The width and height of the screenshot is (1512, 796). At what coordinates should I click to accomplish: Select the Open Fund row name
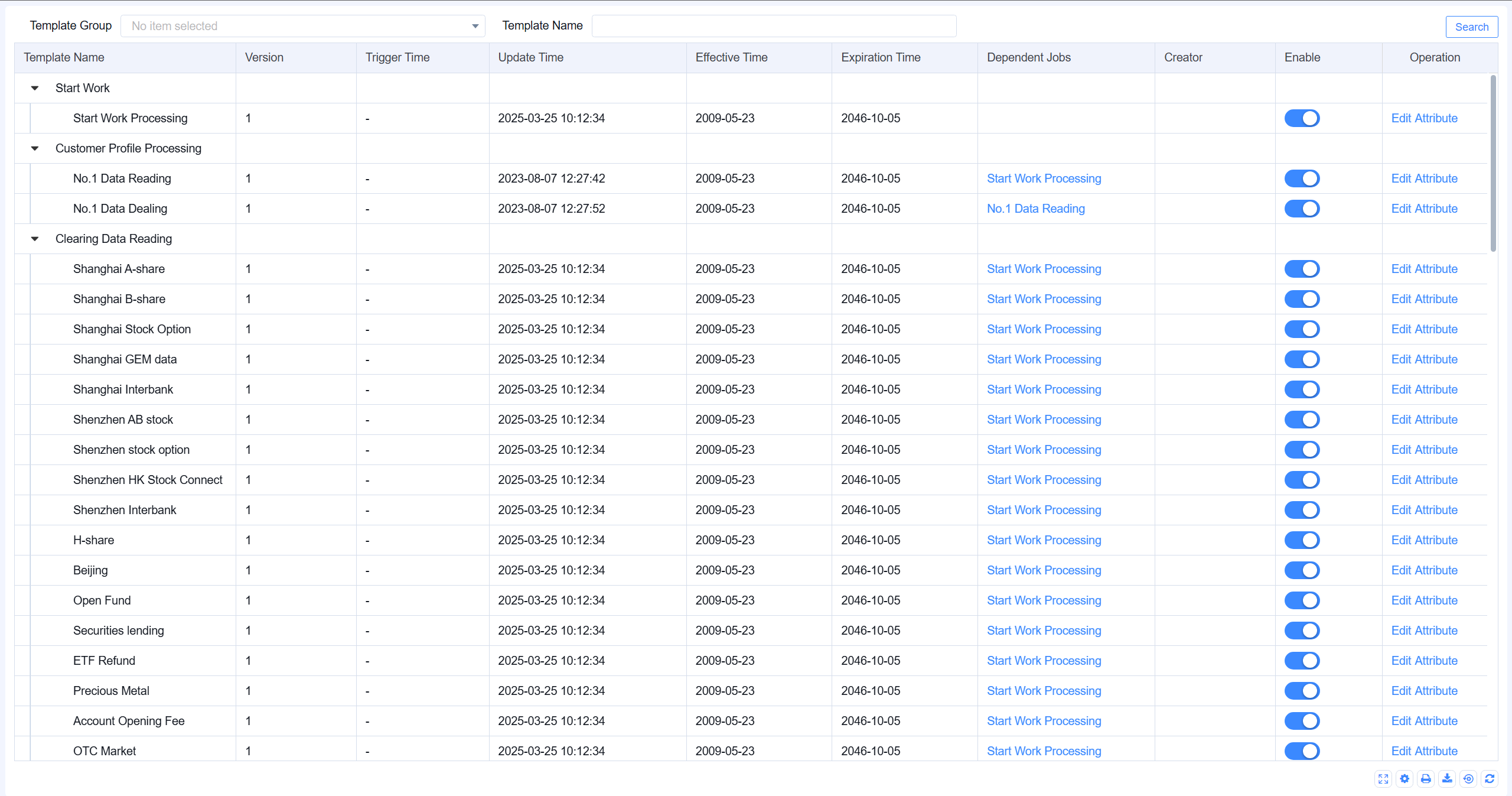(x=102, y=600)
